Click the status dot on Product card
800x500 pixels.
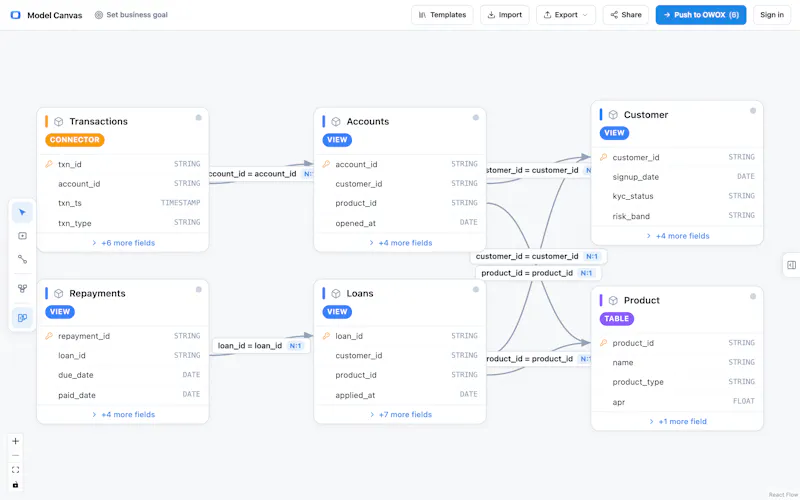point(753,296)
